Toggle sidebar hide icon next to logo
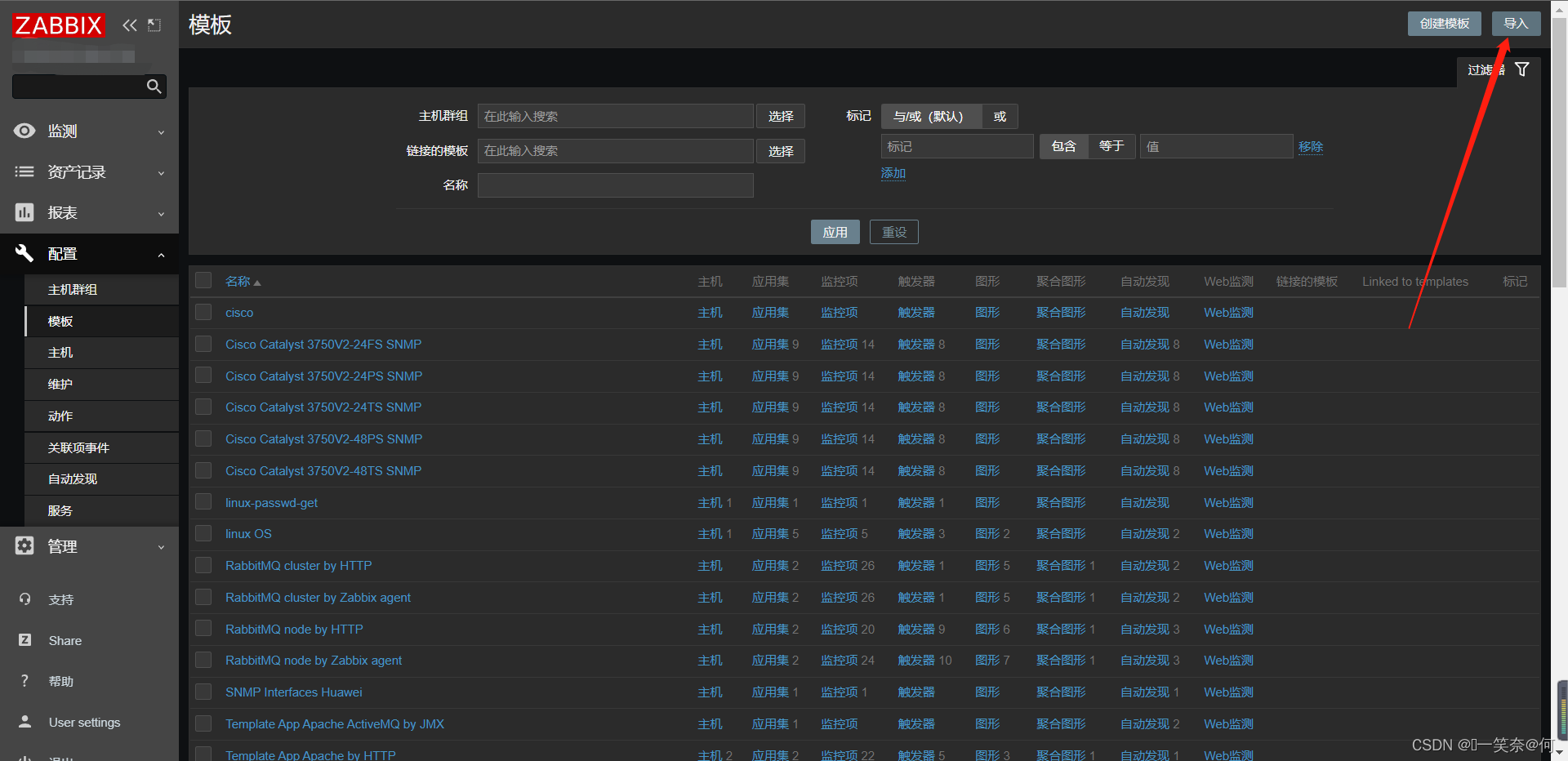The image size is (1568, 761). pos(154,25)
